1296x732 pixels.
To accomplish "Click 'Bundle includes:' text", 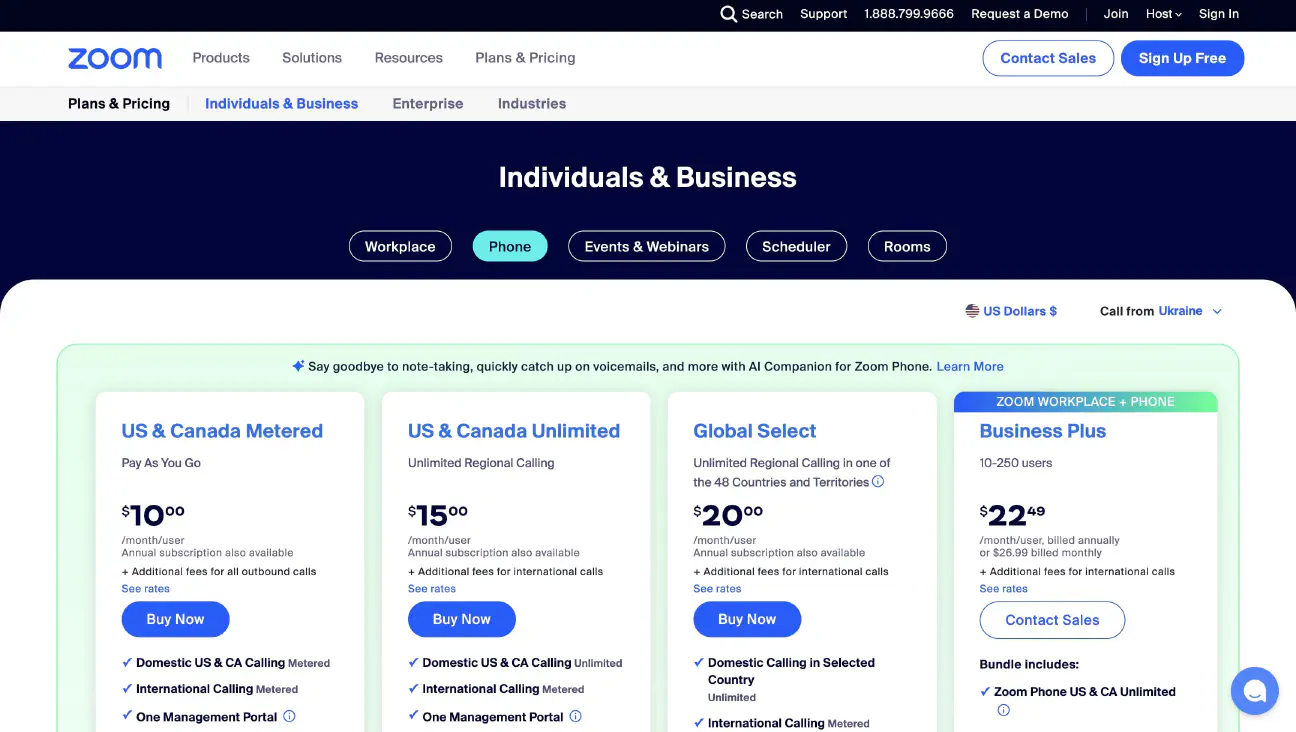I will (x=1029, y=664).
